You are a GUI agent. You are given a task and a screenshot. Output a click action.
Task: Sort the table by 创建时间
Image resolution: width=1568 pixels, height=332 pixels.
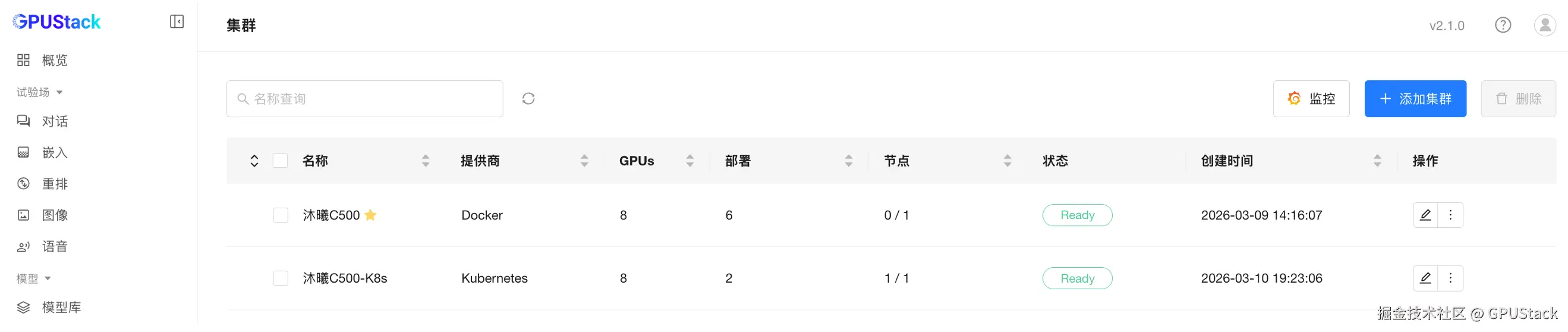(1376, 161)
